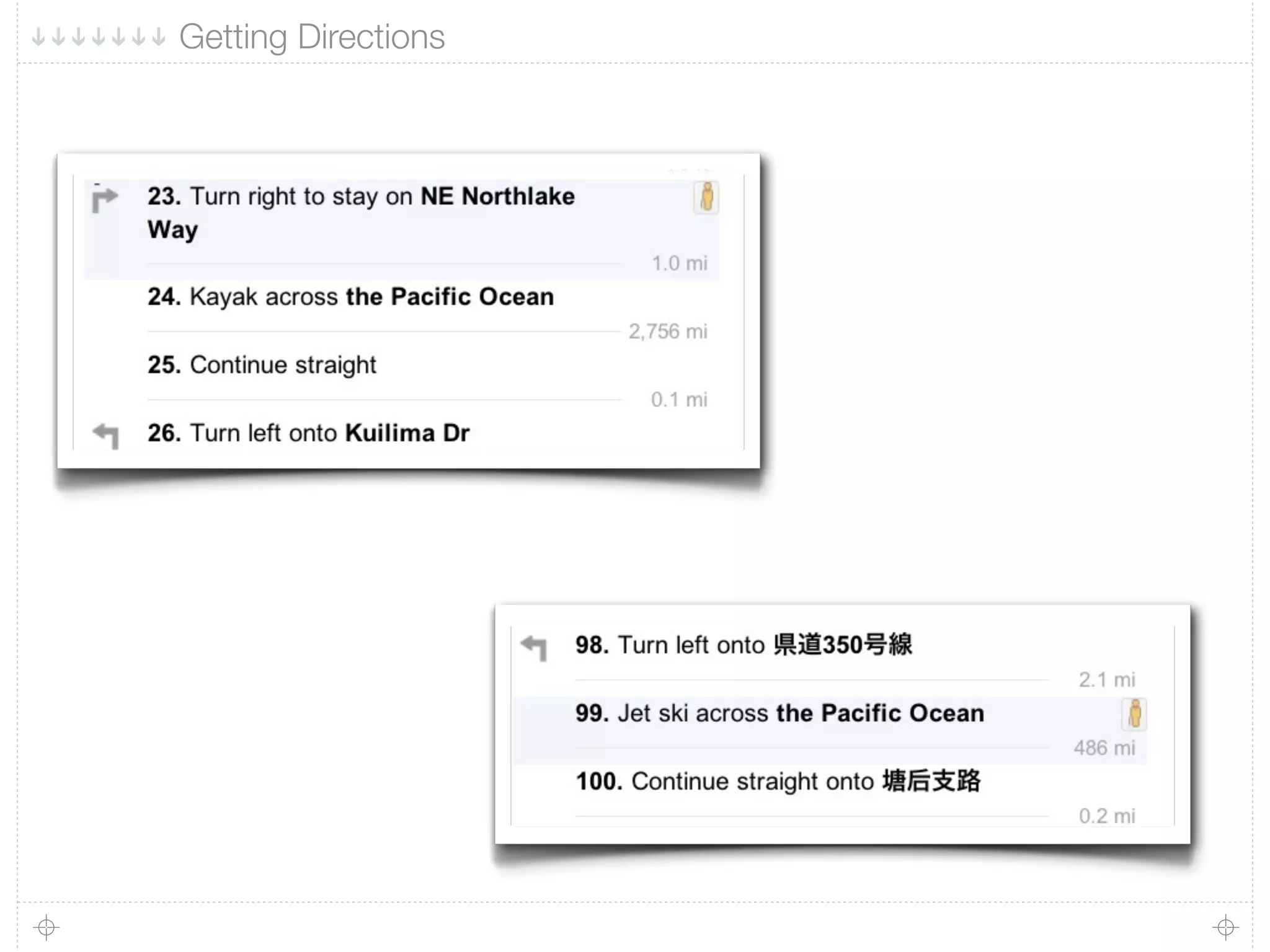
Task: Select step 98 Turn left onto 県道350号線
Action: point(829,662)
